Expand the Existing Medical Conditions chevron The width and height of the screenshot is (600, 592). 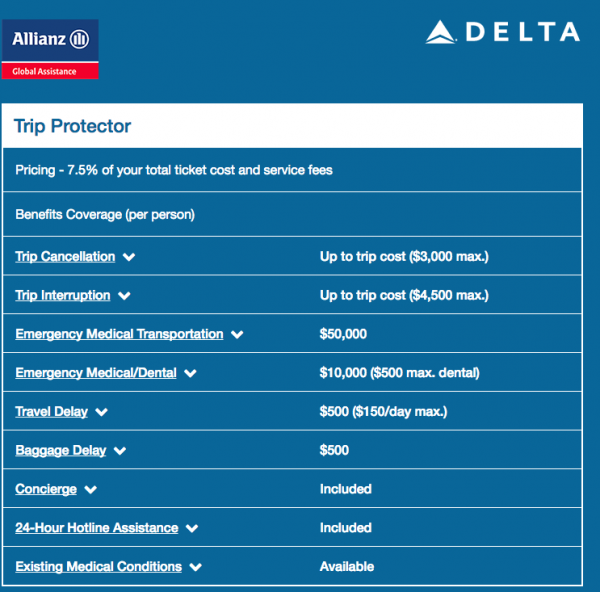click(x=196, y=567)
